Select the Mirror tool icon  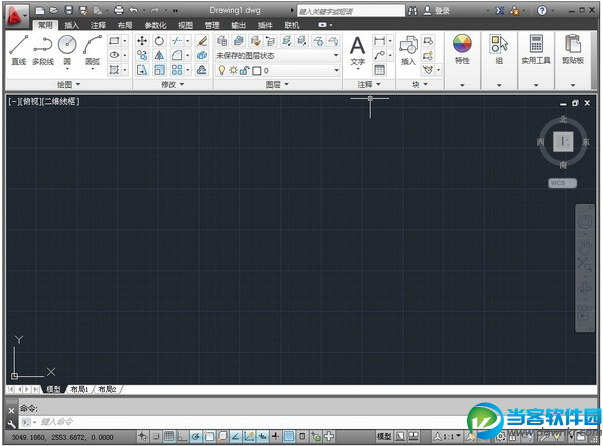pyautogui.click(x=159, y=55)
